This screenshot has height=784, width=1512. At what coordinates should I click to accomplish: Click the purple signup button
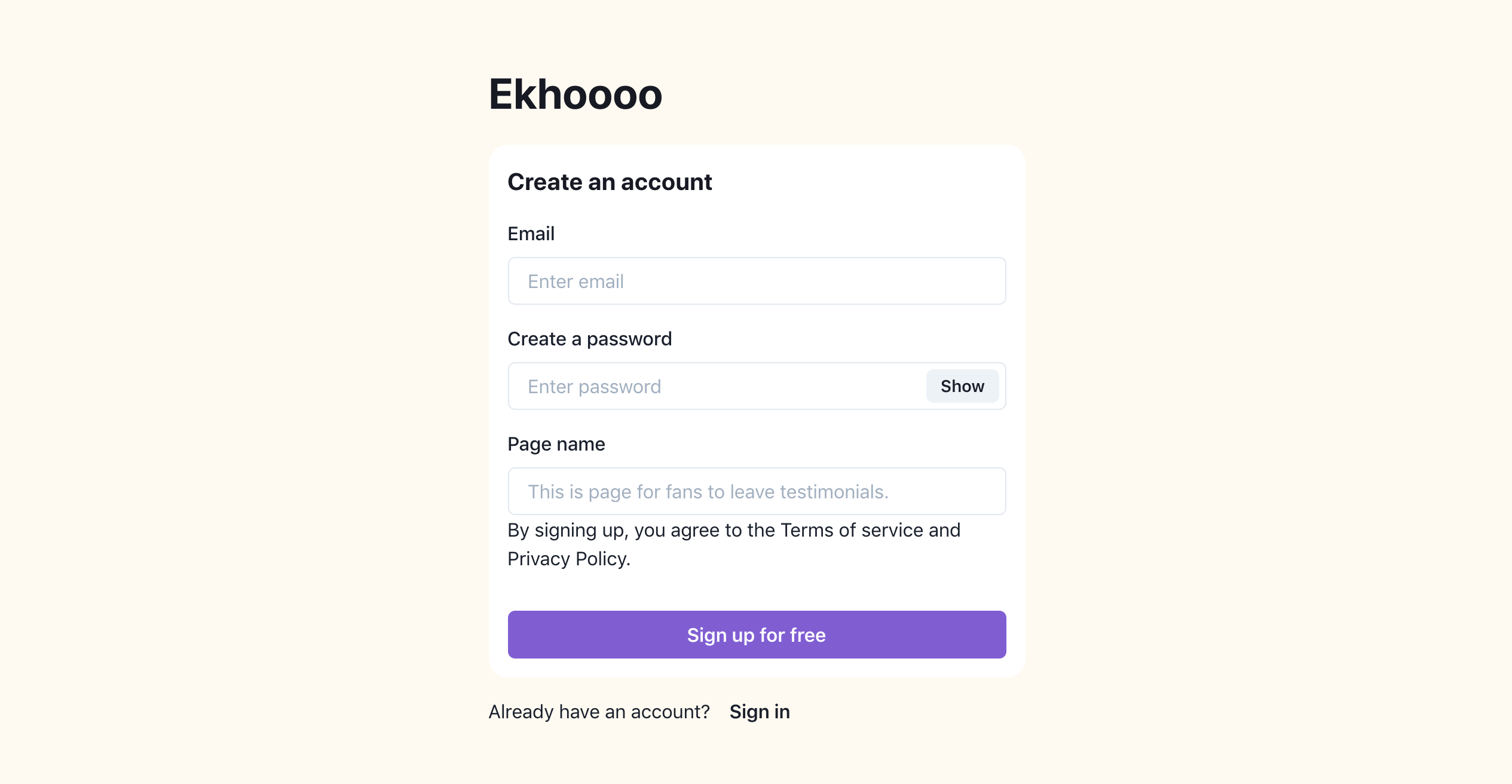[x=756, y=635]
